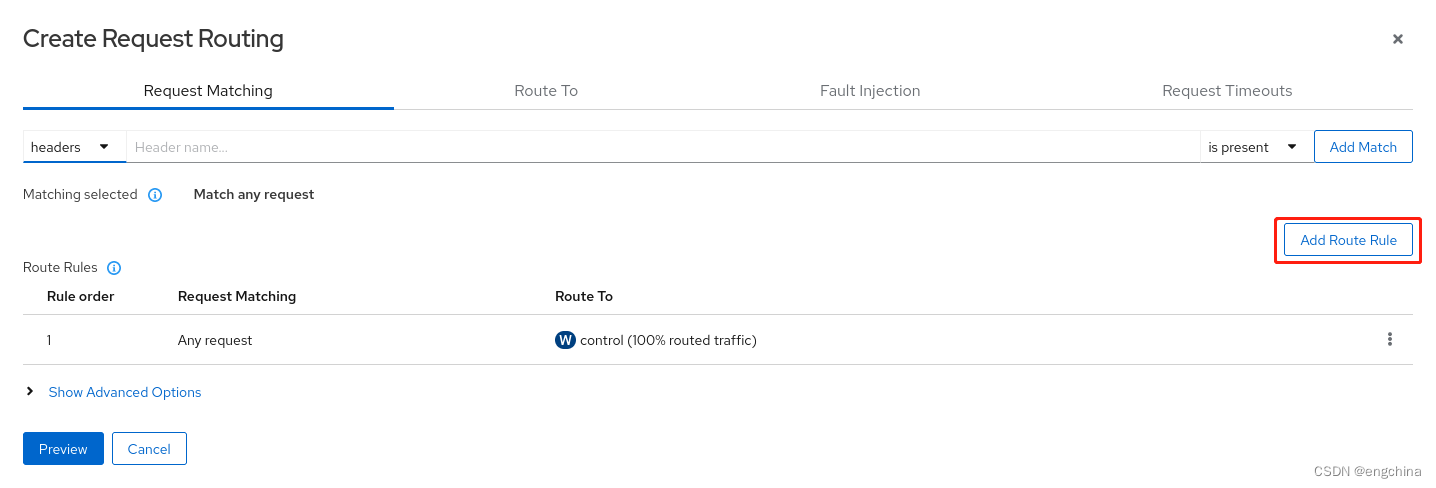Image resolution: width=1436 pixels, height=488 pixels.
Task: Cancel the request routing creation
Action: click(x=149, y=449)
